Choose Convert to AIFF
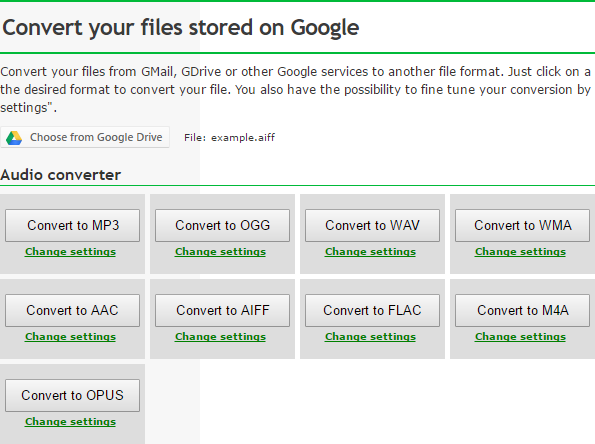Image resolution: width=595 pixels, height=444 pixels. [x=222, y=310]
